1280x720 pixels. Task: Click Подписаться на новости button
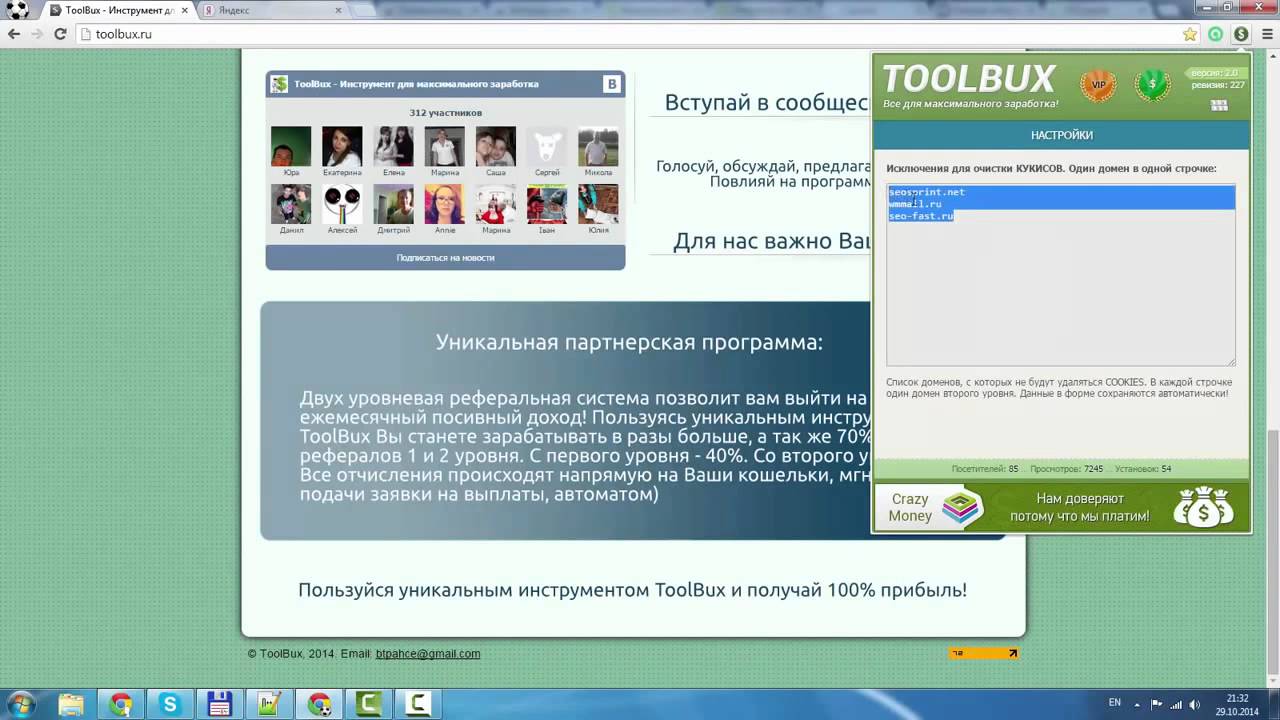tap(445, 257)
